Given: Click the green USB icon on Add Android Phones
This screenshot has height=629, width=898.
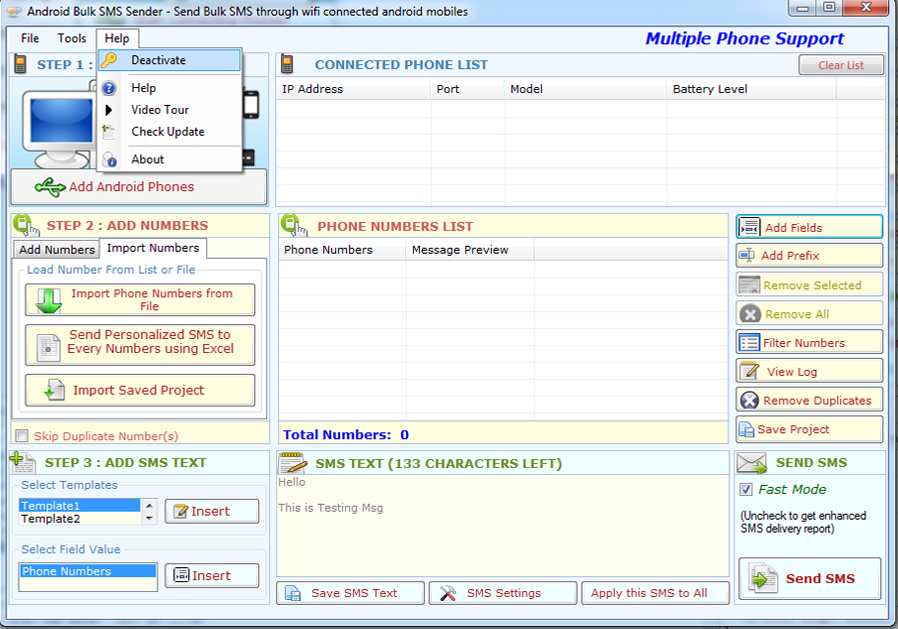Looking at the screenshot, I should (50, 187).
